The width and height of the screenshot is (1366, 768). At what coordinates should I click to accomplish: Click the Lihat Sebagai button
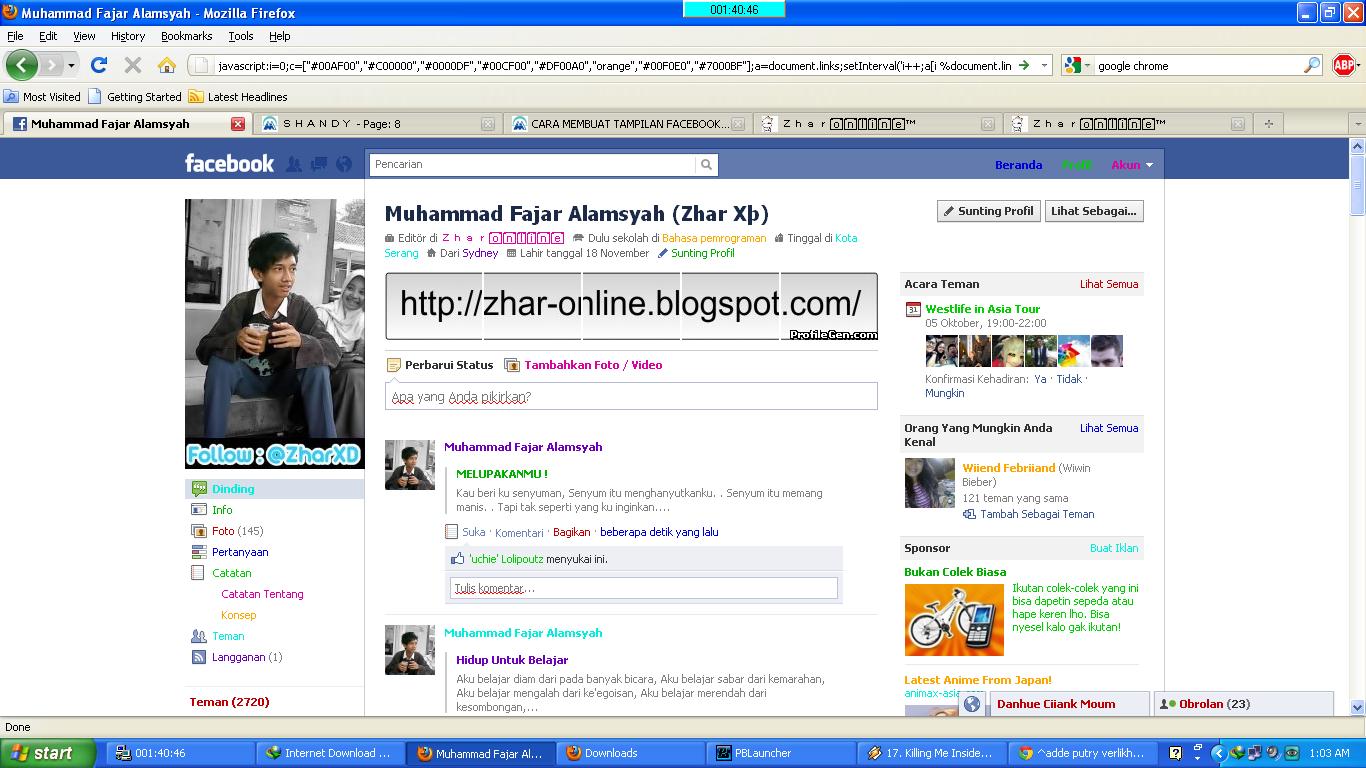tap(1094, 211)
